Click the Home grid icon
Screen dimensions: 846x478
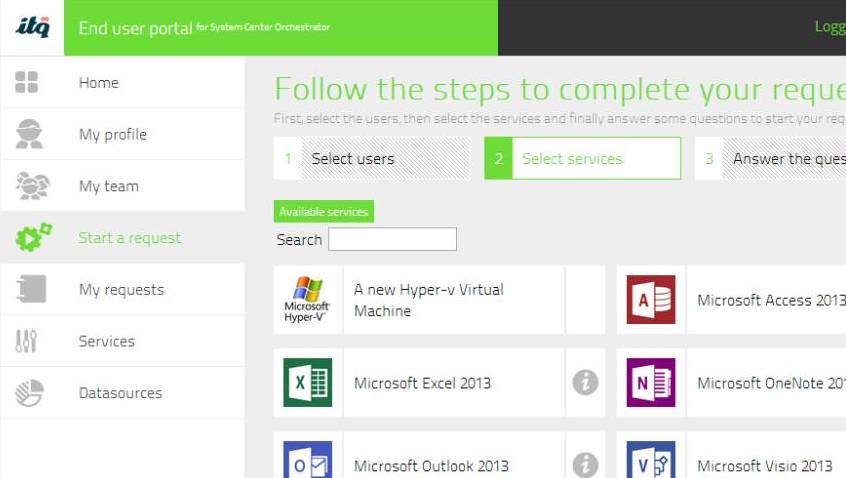tap(26, 83)
